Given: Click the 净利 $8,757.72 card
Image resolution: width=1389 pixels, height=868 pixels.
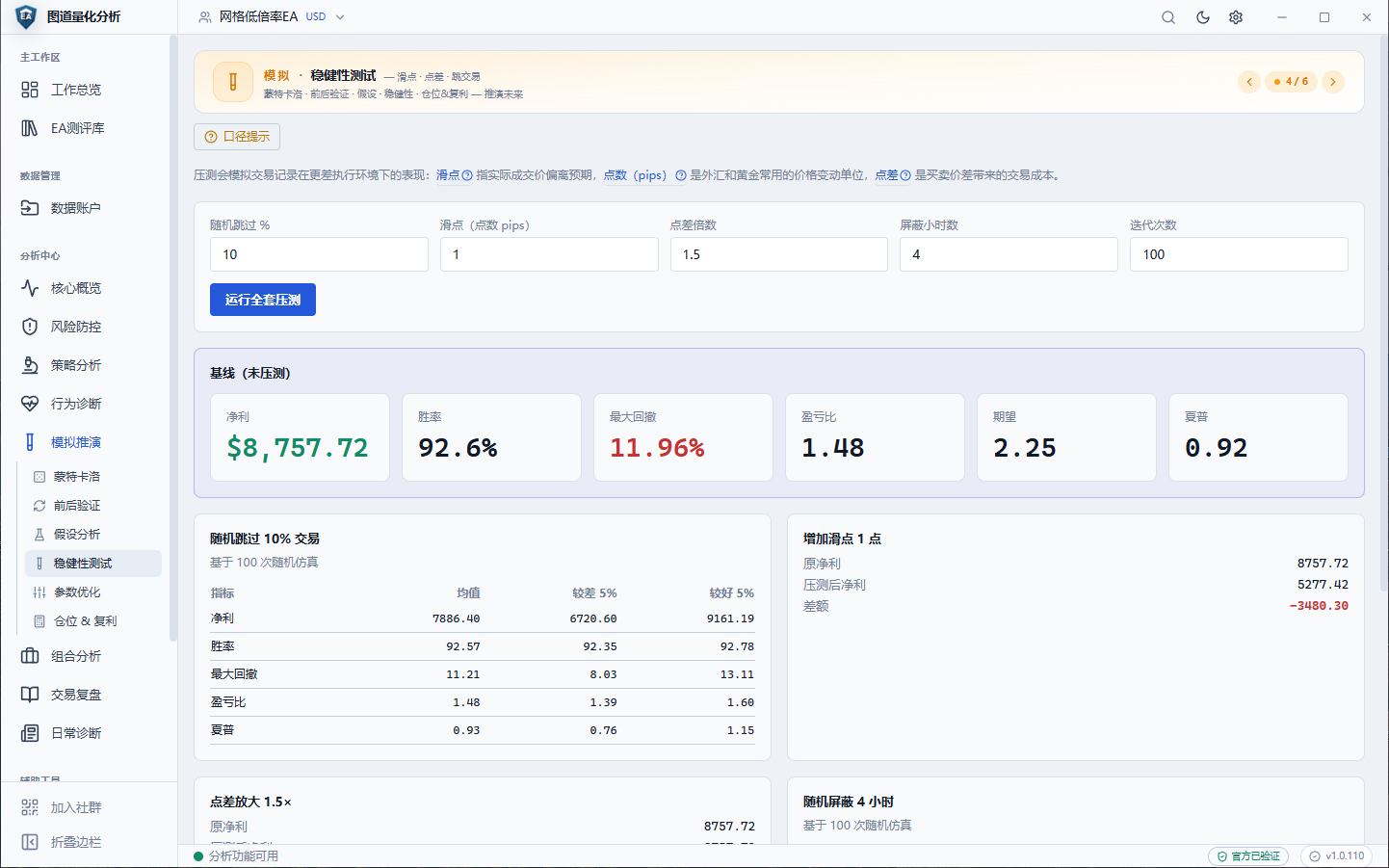Looking at the screenshot, I should point(300,437).
